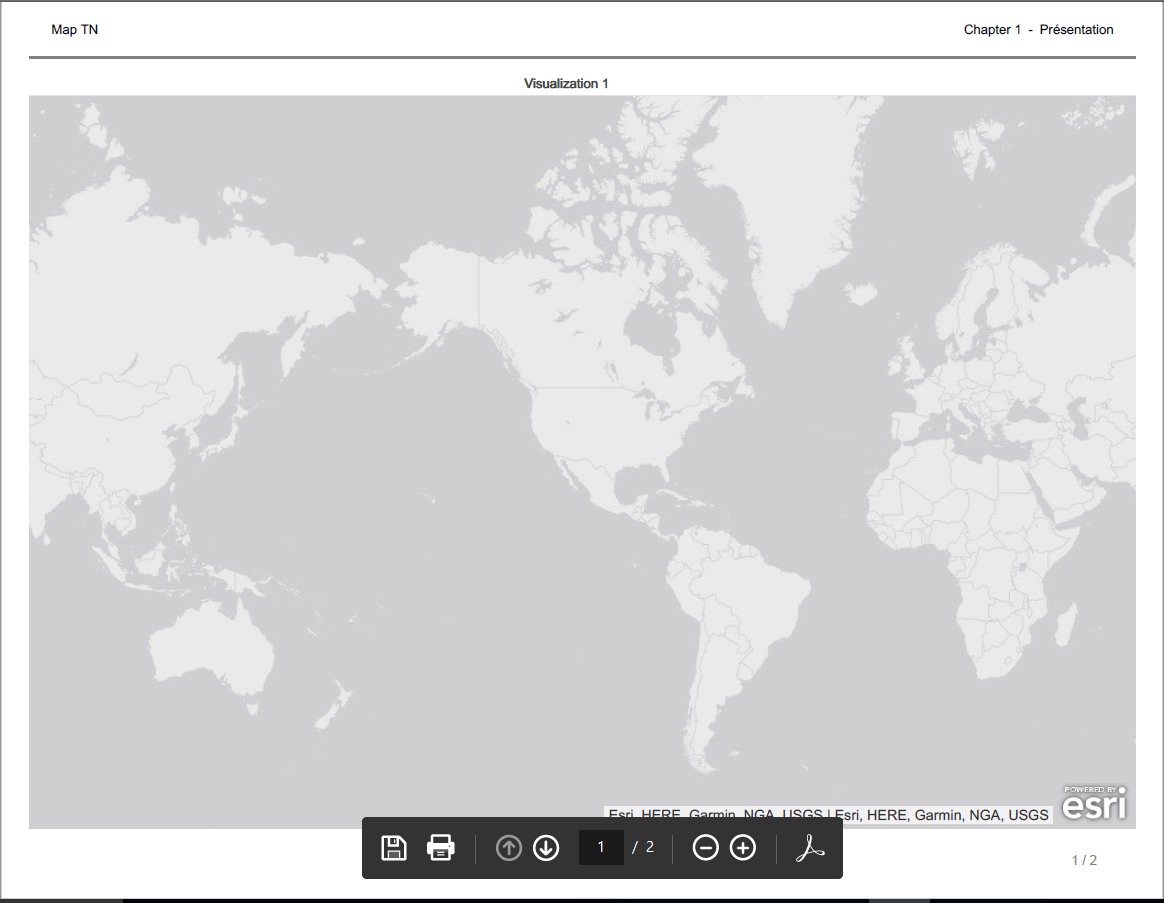Click the Powered by Esri logo
The width and height of the screenshot is (1164, 903).
(x=1094, y=802)
